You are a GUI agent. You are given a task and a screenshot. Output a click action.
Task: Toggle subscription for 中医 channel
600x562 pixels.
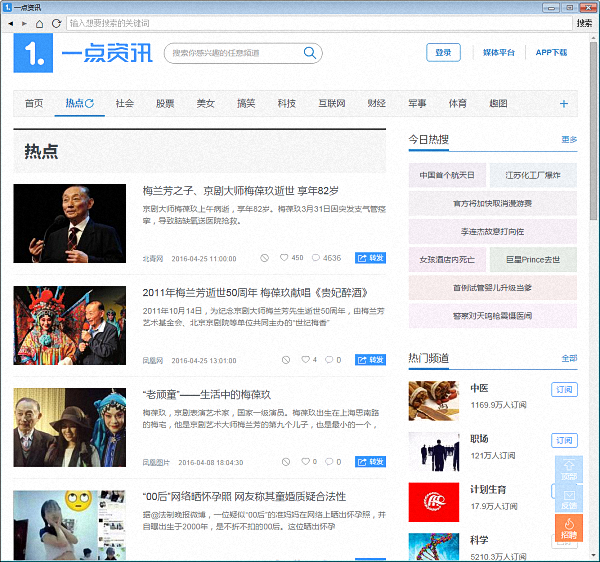coord(564,389)
